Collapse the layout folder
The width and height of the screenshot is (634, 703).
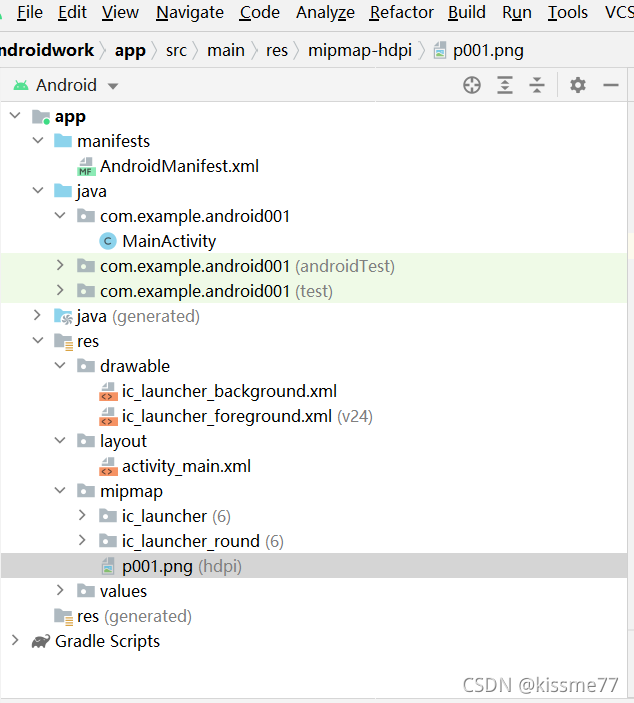pyautogui.click(x=60, y=440)
